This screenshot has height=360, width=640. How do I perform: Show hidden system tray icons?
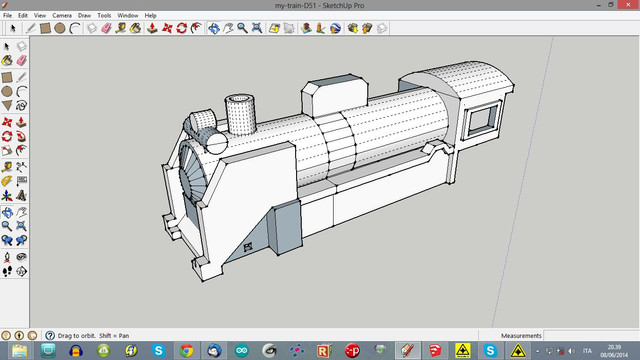(538, 351)
